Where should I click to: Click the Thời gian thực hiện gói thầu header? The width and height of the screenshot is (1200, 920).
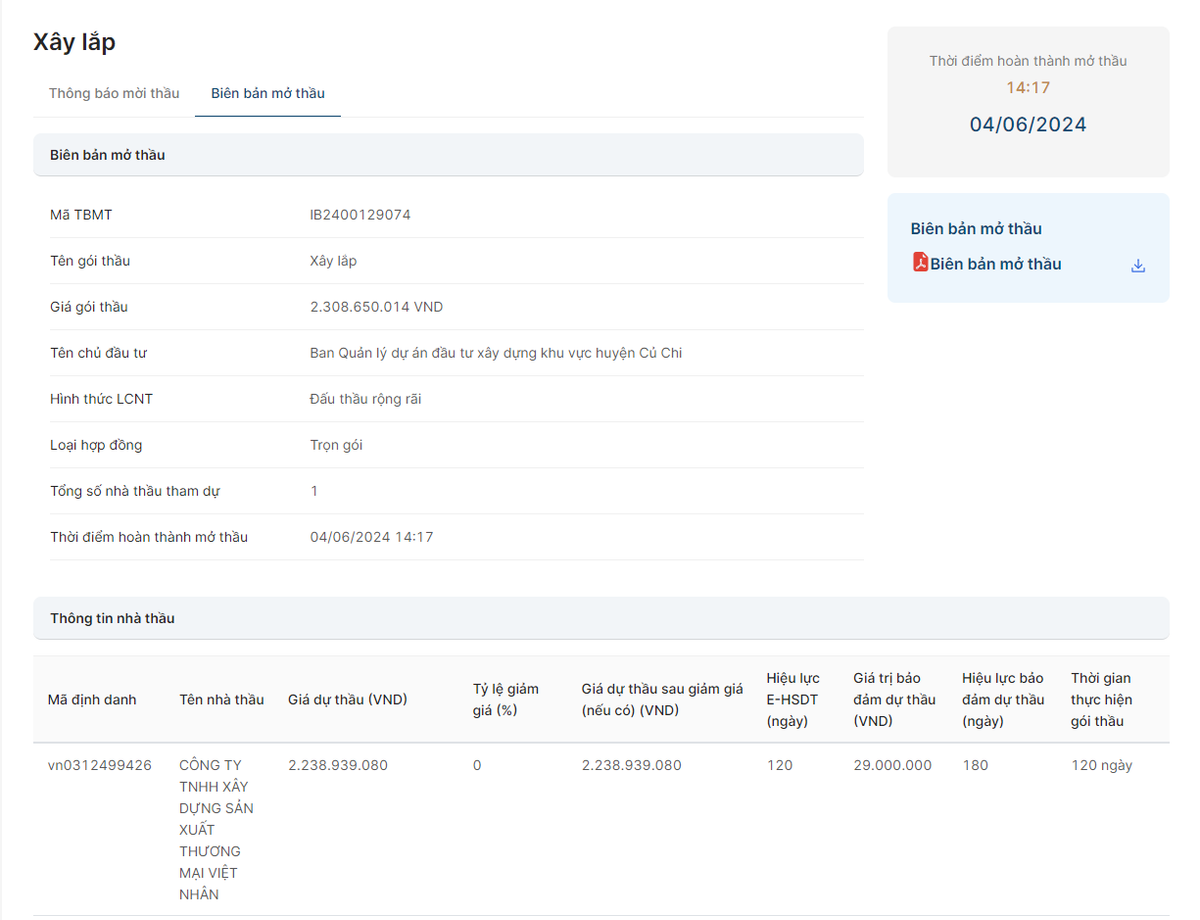pyautogui.click(x=1101, y=699)
